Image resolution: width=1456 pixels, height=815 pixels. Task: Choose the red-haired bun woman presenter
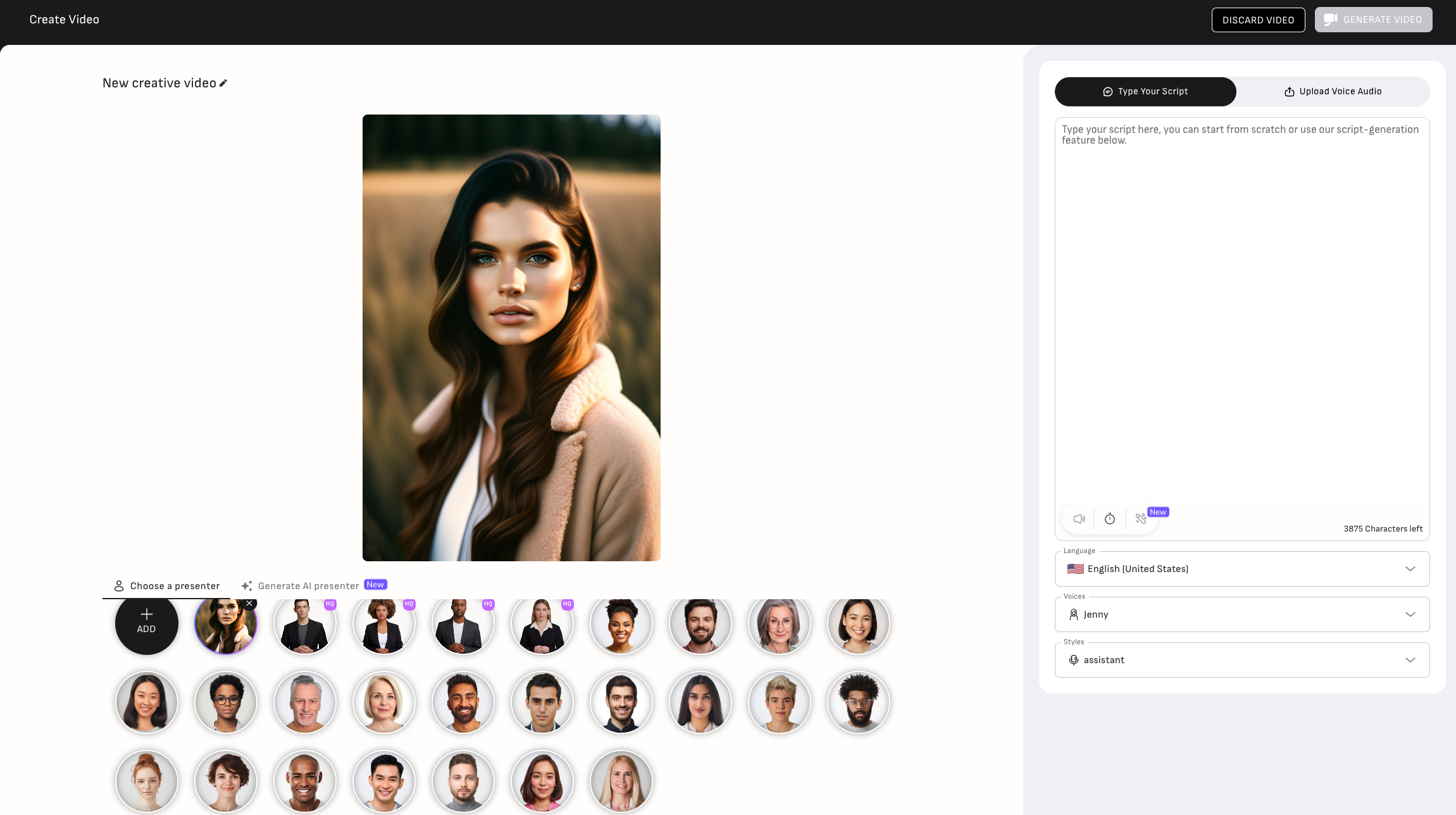[146, 781]
